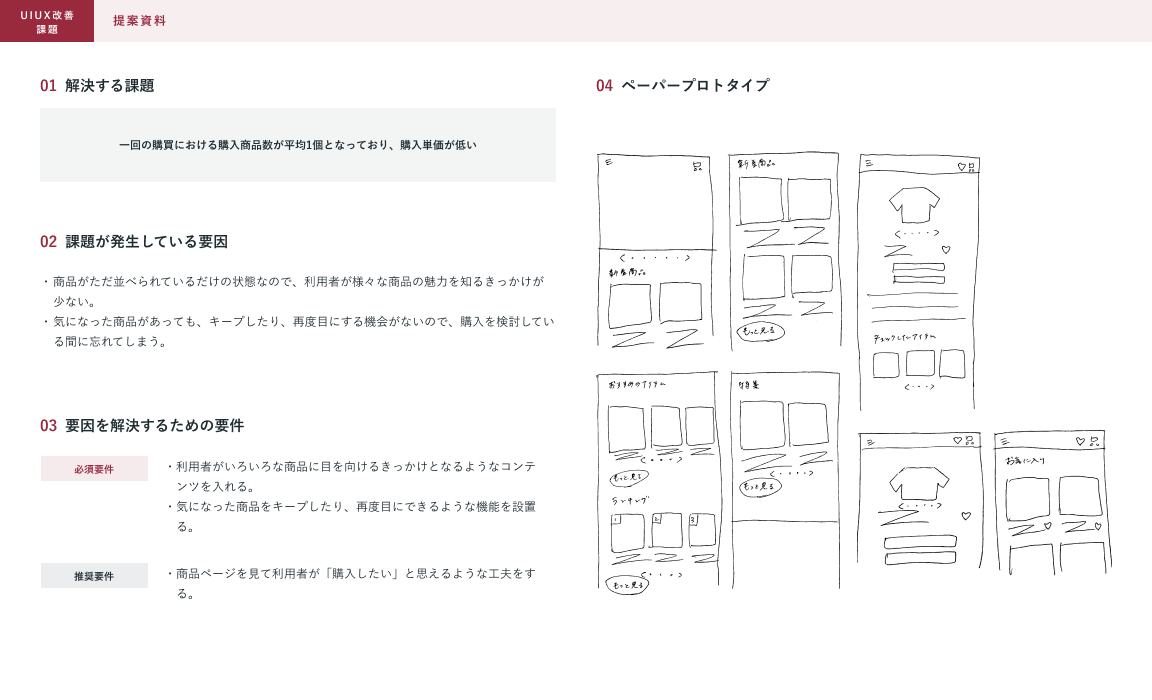Click the header heart icon in the お気に入り sketch

pos(1080,441)
